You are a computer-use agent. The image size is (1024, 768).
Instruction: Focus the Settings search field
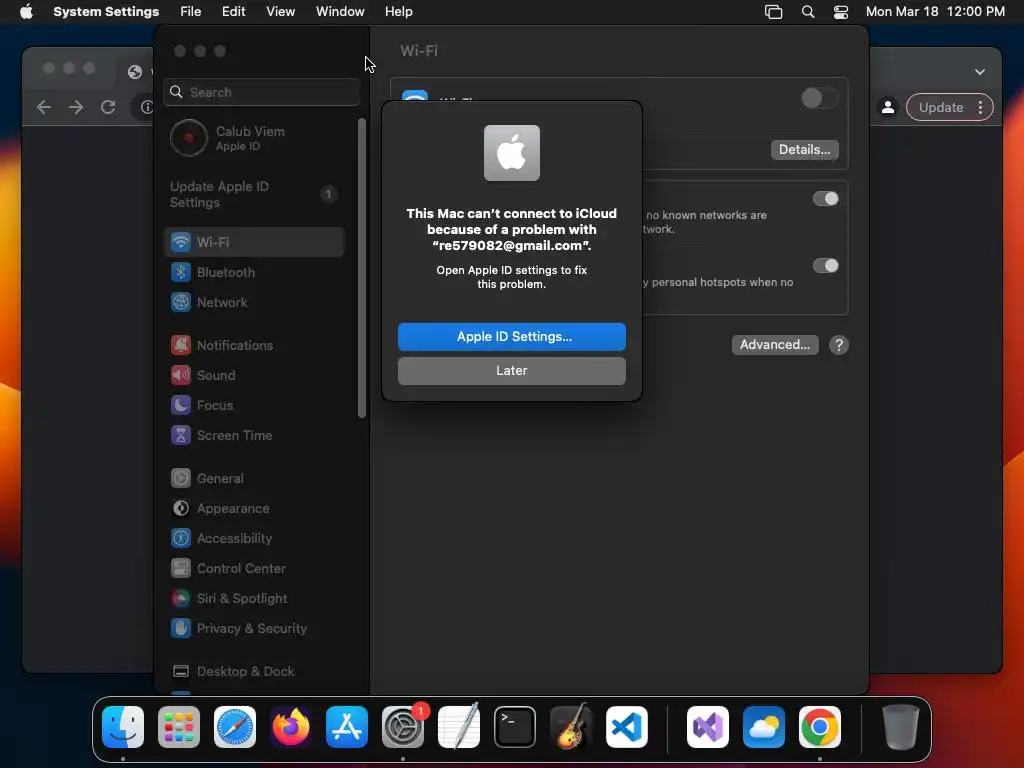click(x=262, y=92)
